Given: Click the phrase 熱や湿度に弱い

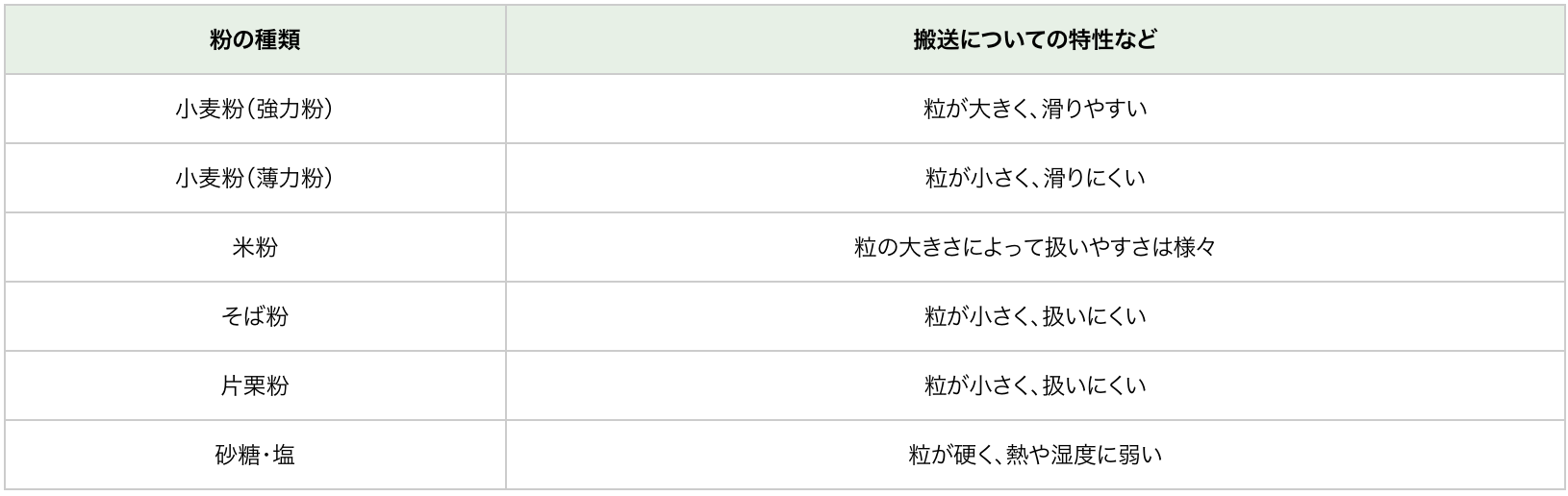Looking at the screenshot, I should (x=1084, y=456).
